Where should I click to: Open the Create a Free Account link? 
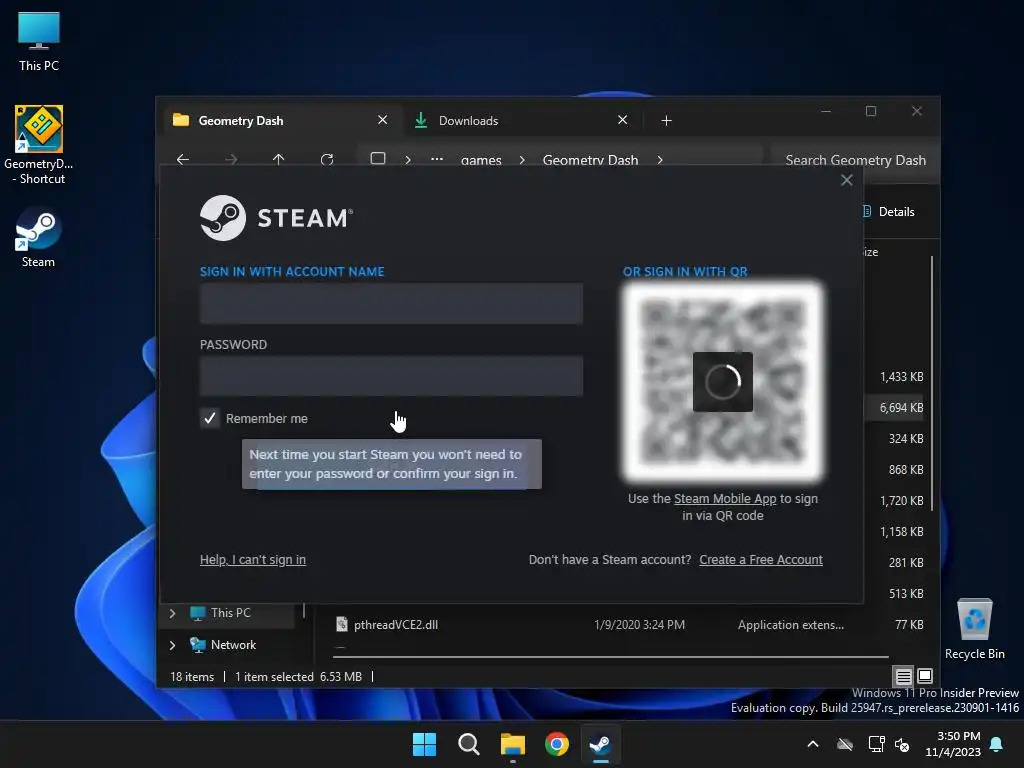761,560
